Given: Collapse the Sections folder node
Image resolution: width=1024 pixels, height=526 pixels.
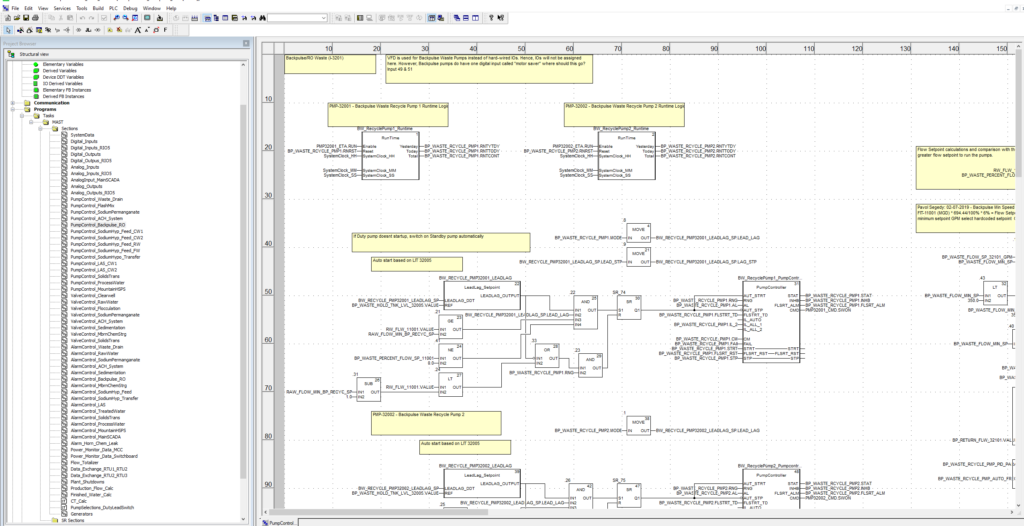Looking at the screenshot, I should [x=39, y=129].
